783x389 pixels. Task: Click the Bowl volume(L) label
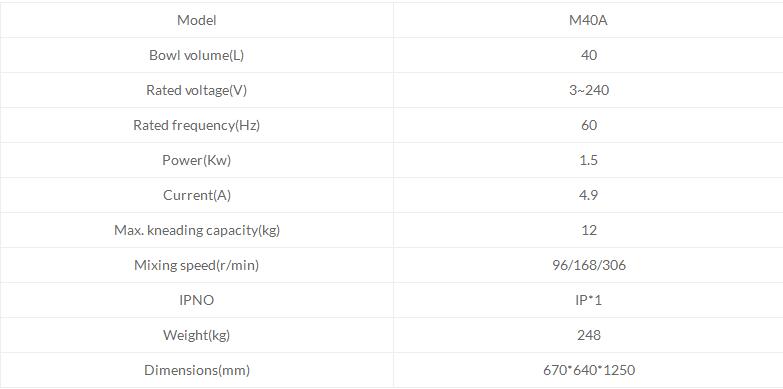[197, 55]
